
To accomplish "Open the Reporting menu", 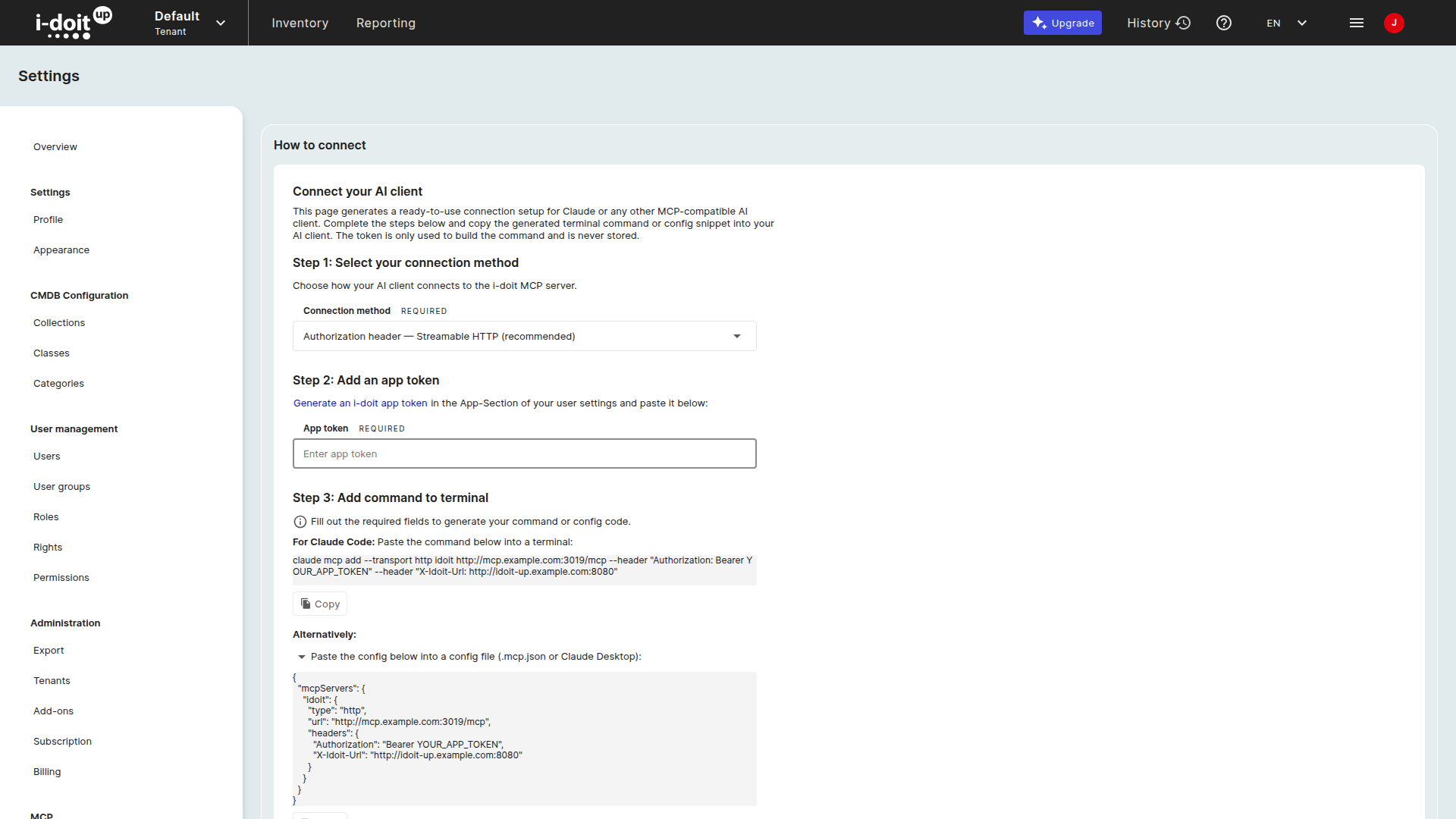I will [x=385, y=23].
